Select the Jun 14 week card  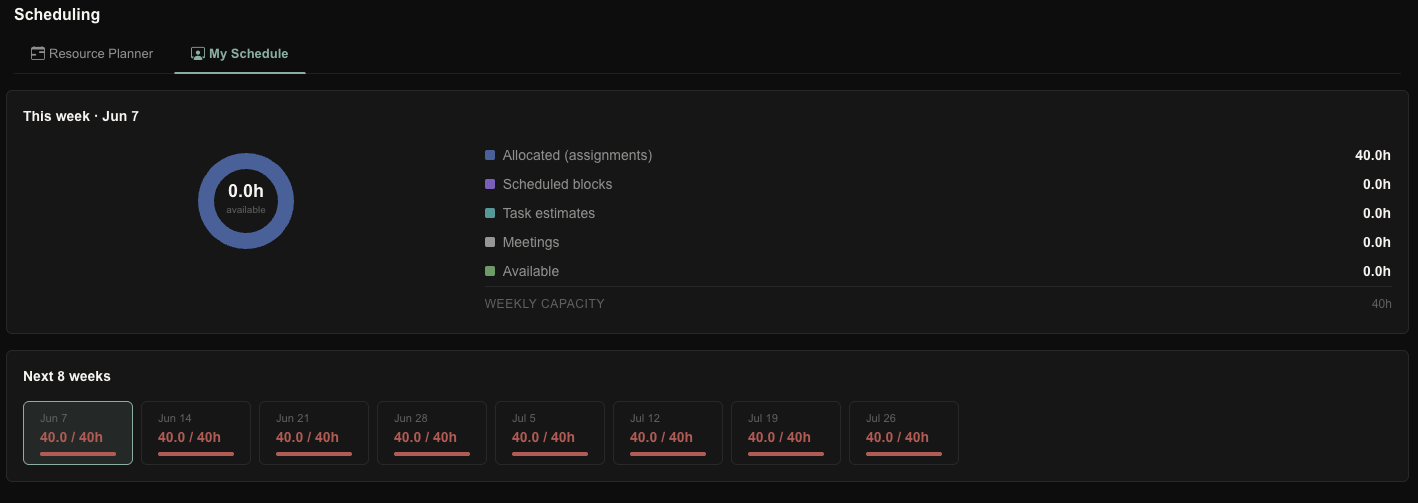(x=196, y=433)
